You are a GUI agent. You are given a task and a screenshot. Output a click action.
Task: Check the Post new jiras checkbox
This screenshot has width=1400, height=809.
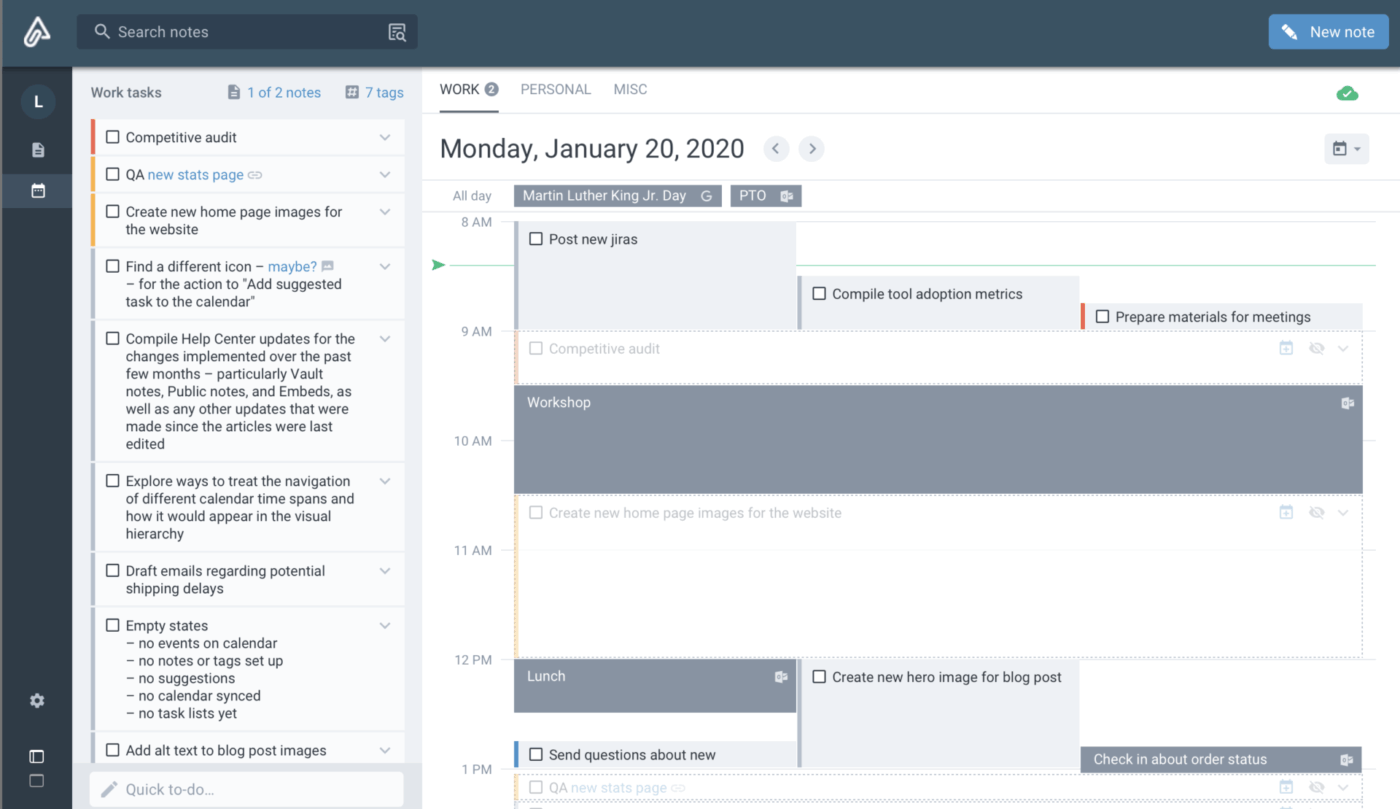536,239
